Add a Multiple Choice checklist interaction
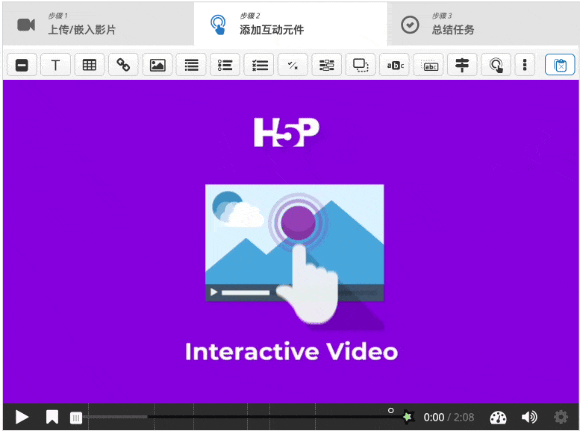Viewport: 580px width, 431px height. click(259, 65)
